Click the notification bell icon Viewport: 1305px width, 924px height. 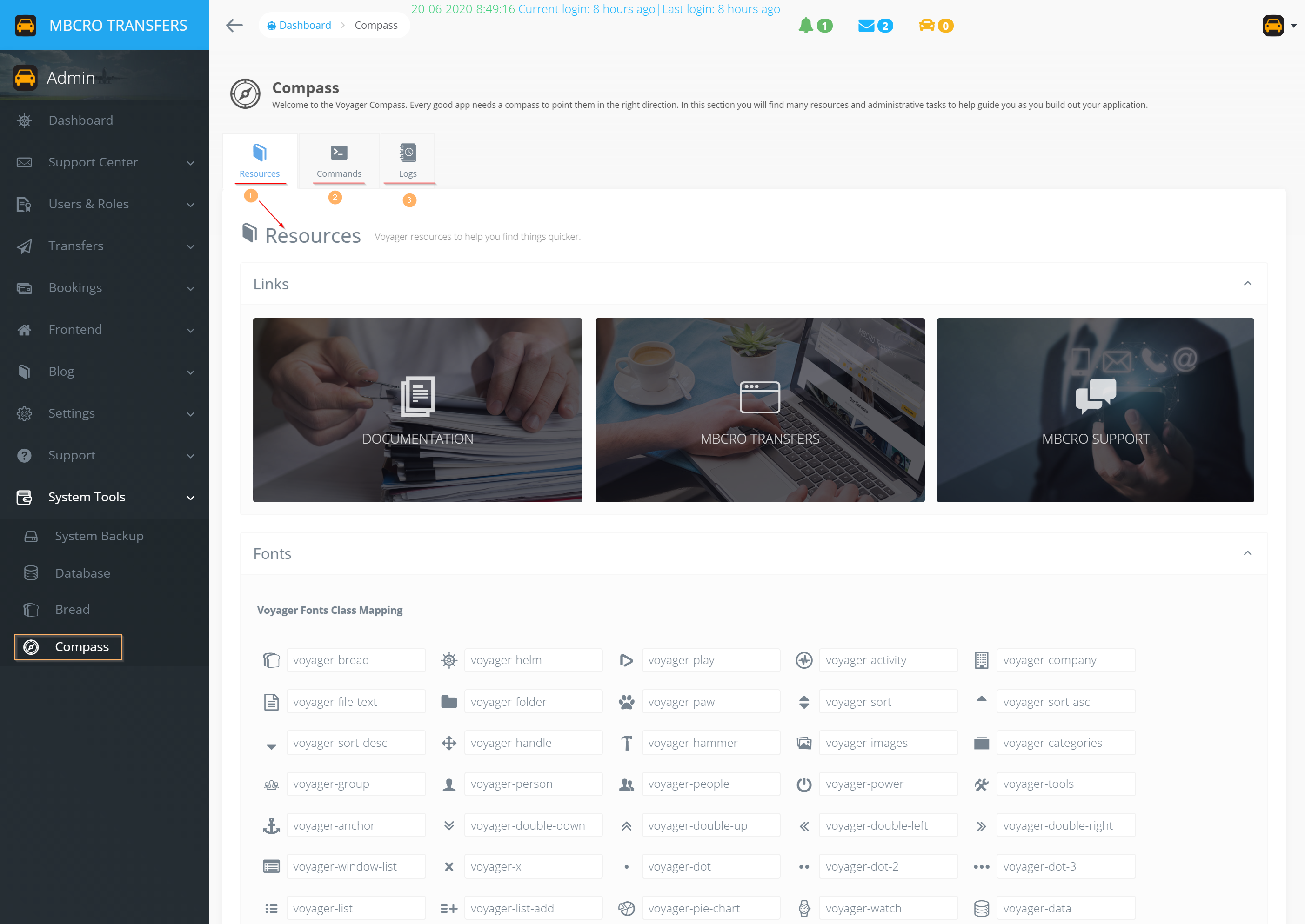(x=805, y=25)
